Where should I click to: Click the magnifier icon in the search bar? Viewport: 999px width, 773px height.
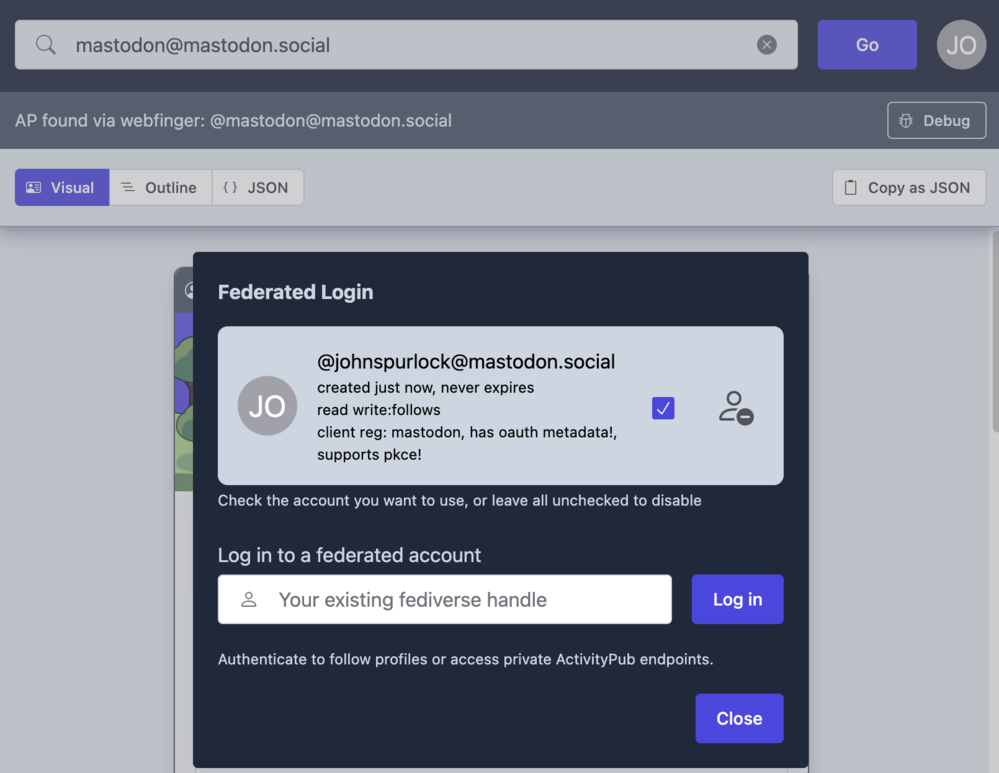tap(46, 45)
